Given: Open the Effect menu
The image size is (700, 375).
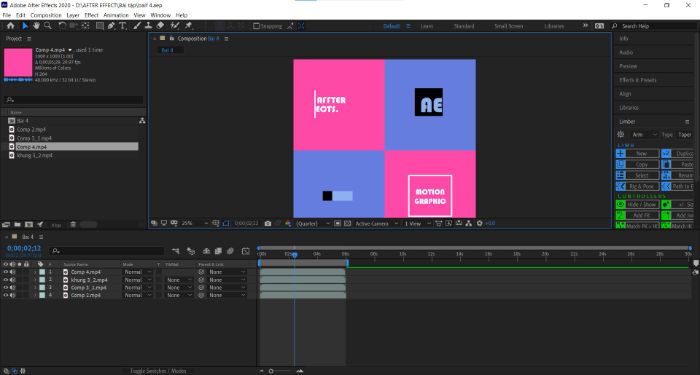Looking at the screenshot, I should [x=91, y=15].
